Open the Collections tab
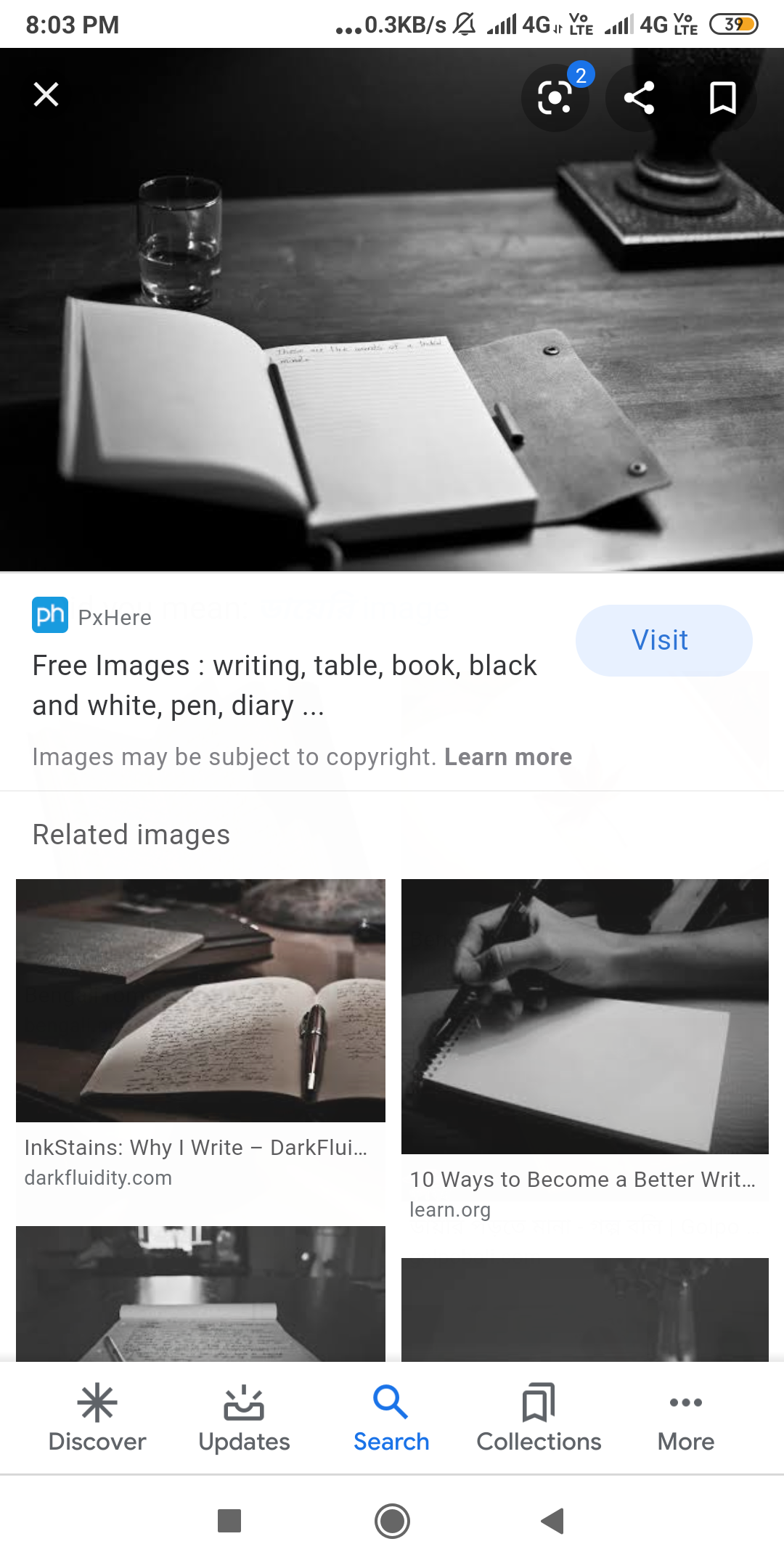784x1568 pixels. point(539,1418)
